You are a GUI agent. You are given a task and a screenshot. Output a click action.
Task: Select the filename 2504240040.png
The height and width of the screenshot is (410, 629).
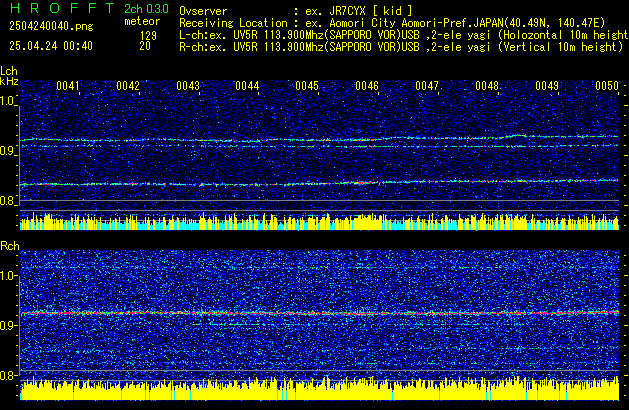point(51,26)
